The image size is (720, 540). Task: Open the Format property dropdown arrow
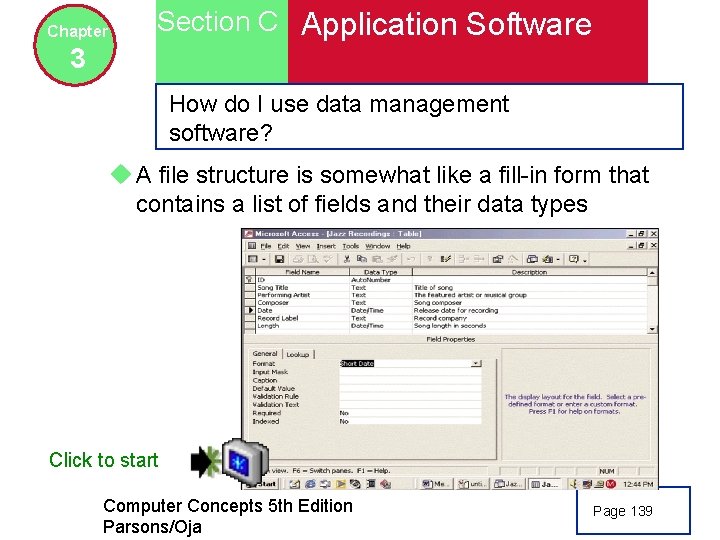(x=476, y=363)
